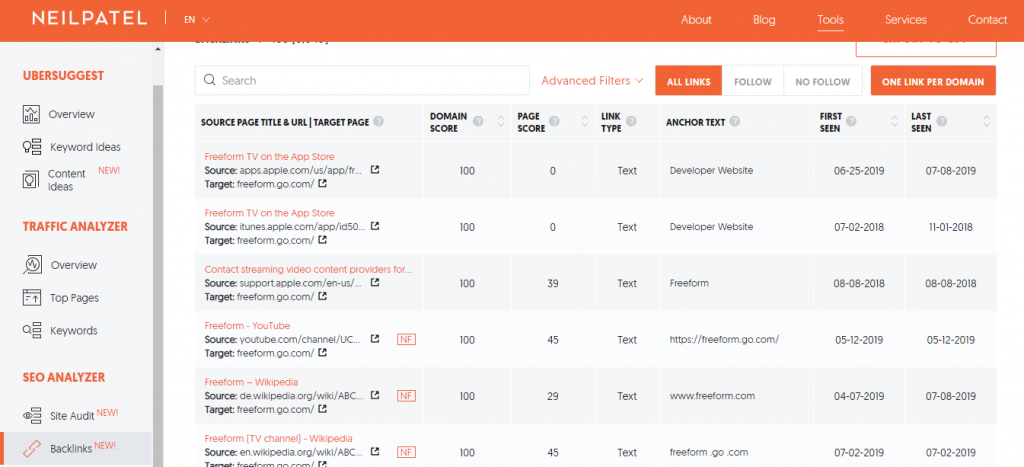Screen dimensions: 1024x467
Task: Sort by Page Score arrows
Action: 584,121
